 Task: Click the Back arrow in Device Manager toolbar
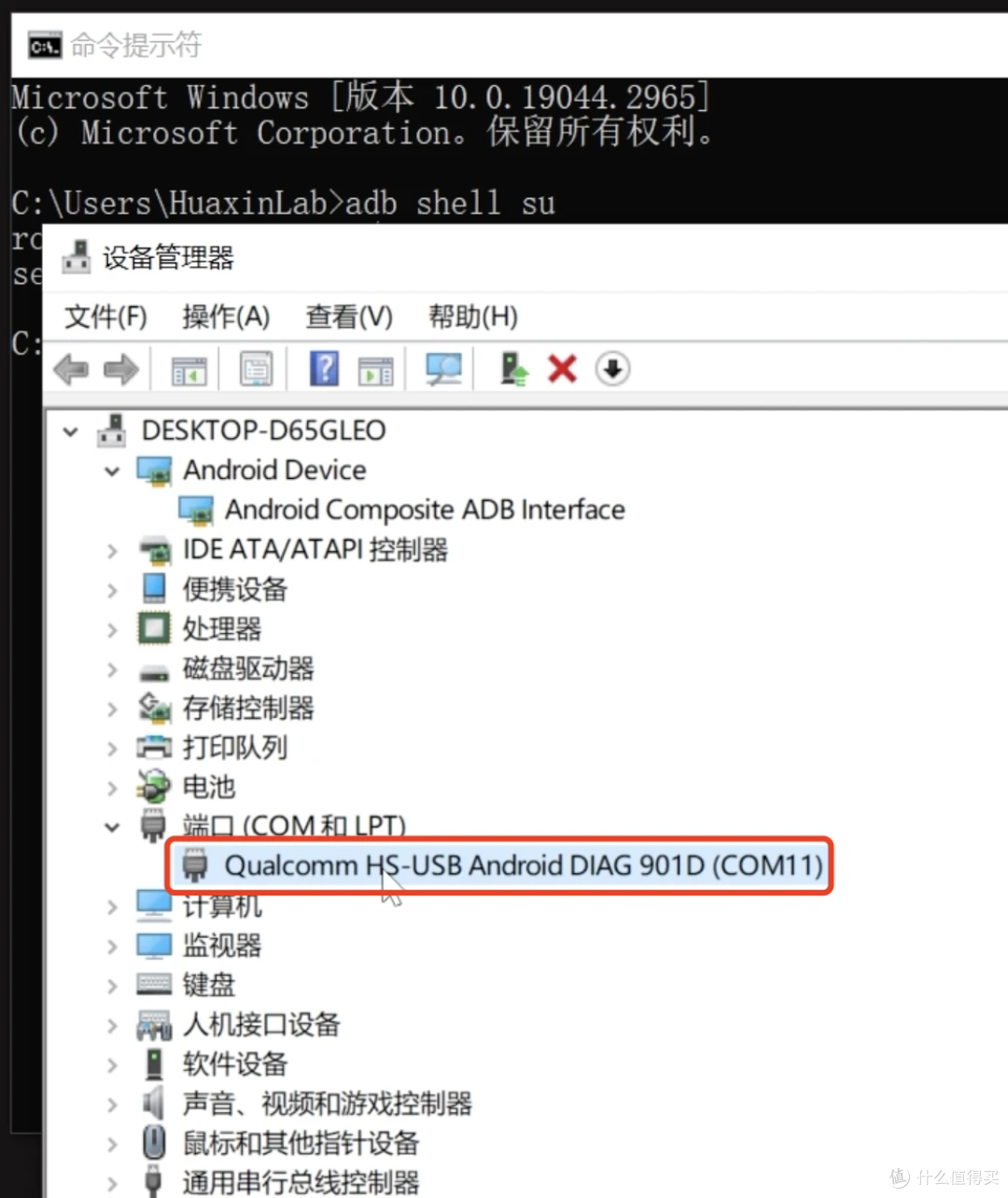(x=71, y=370)
